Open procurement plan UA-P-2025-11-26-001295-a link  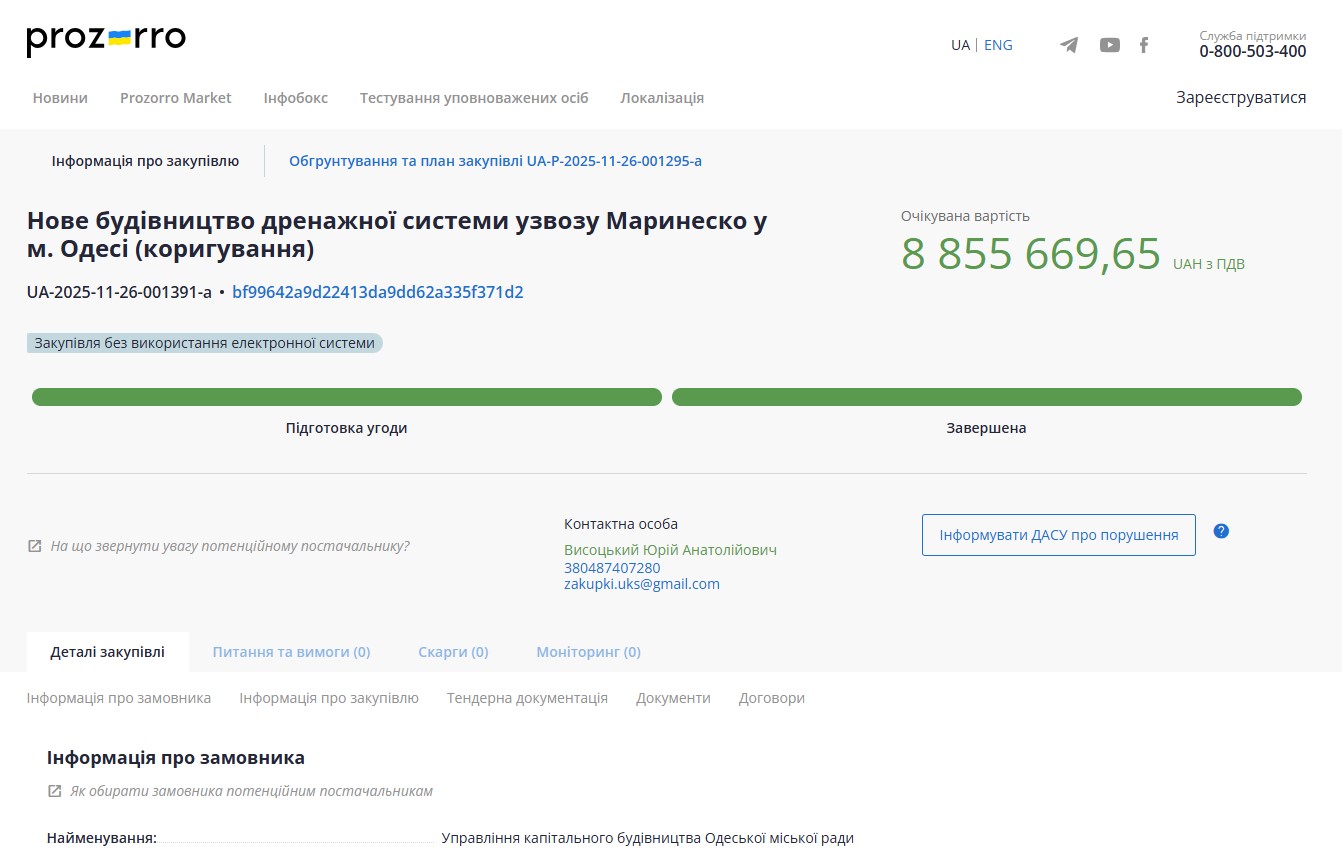tap(495, 161)
